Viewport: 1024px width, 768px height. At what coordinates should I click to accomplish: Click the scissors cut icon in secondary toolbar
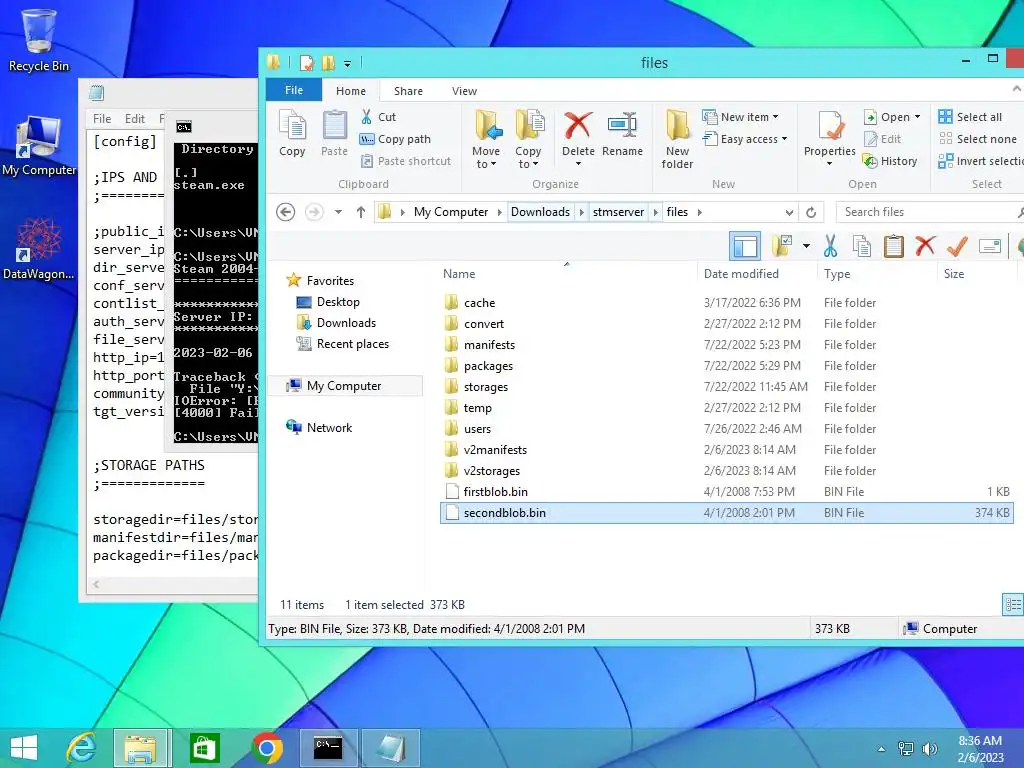(x=830, y=246)
